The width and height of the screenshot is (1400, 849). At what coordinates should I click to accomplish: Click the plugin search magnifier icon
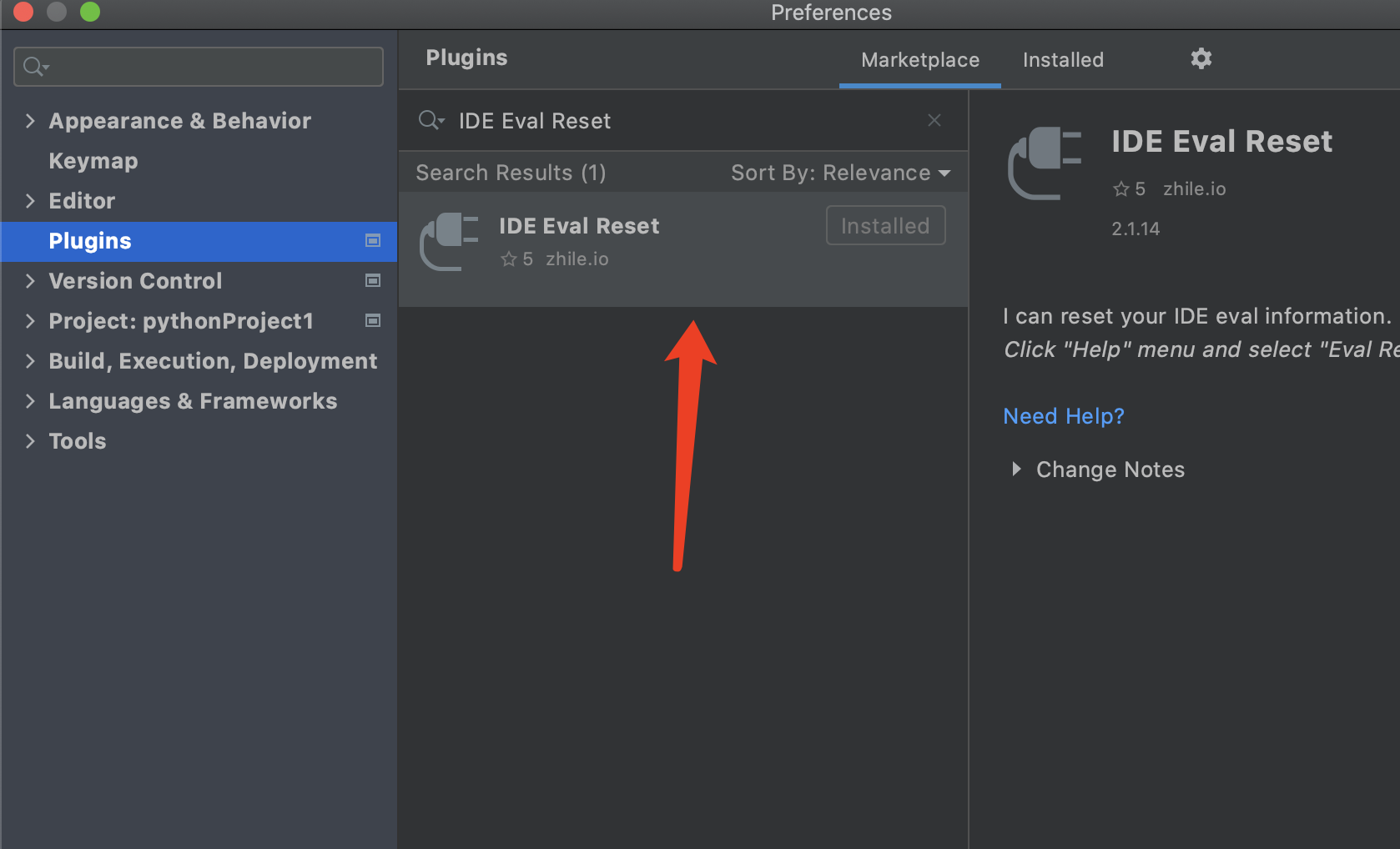[431, 120]
